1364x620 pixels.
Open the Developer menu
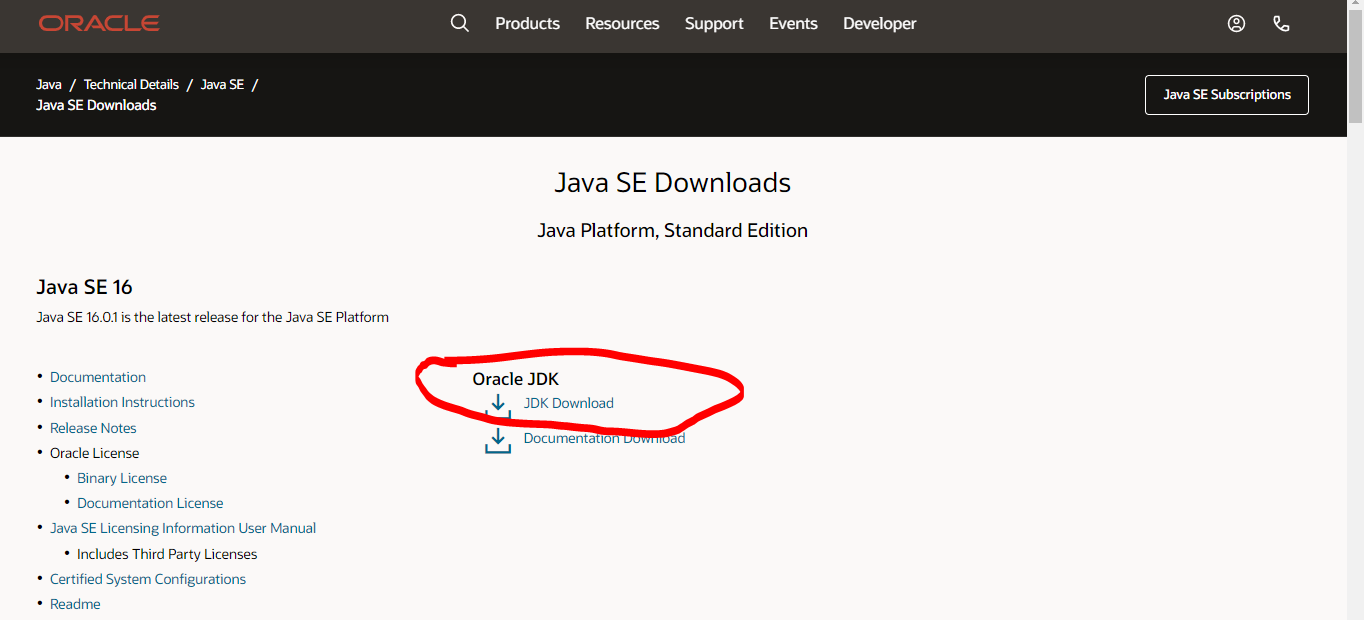(x=879, y=23)
